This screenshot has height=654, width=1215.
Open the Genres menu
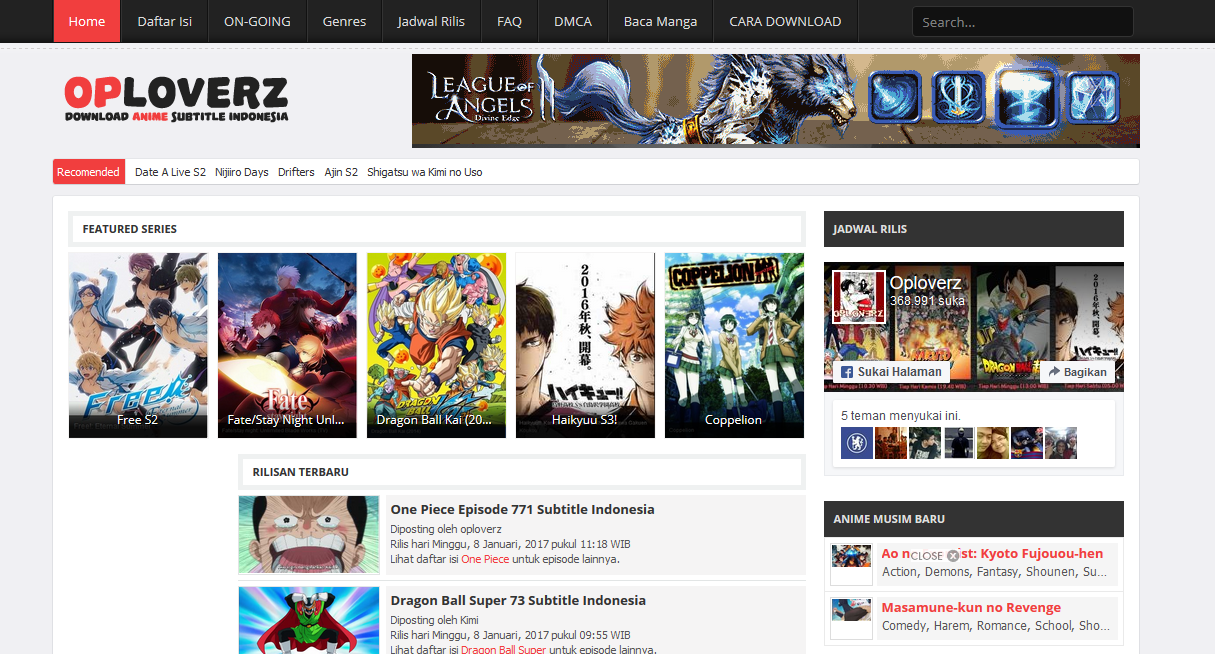click(344, 21)
